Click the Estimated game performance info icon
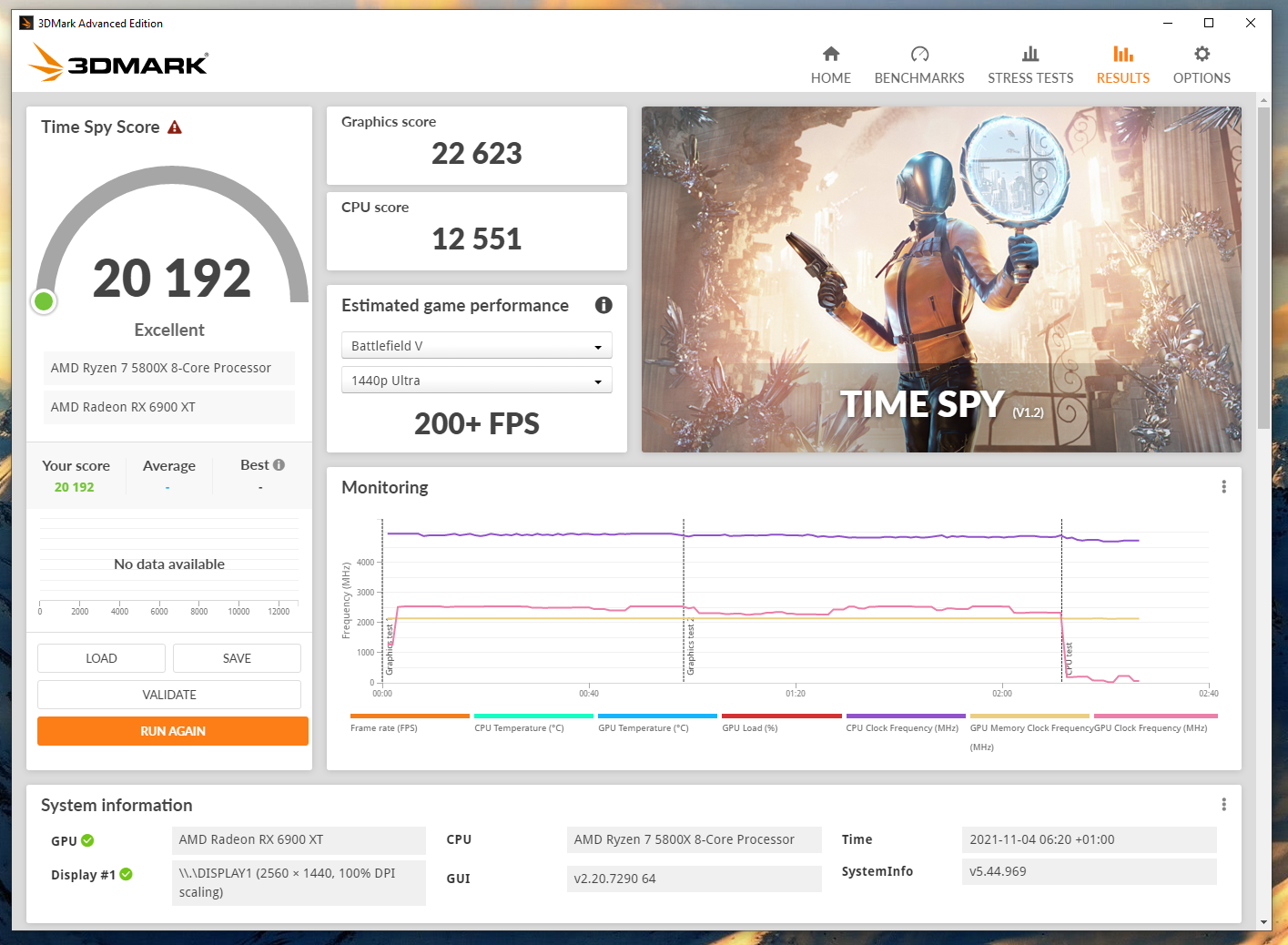The height and width of the screenshot is (945, 1288). pos(603,305)
